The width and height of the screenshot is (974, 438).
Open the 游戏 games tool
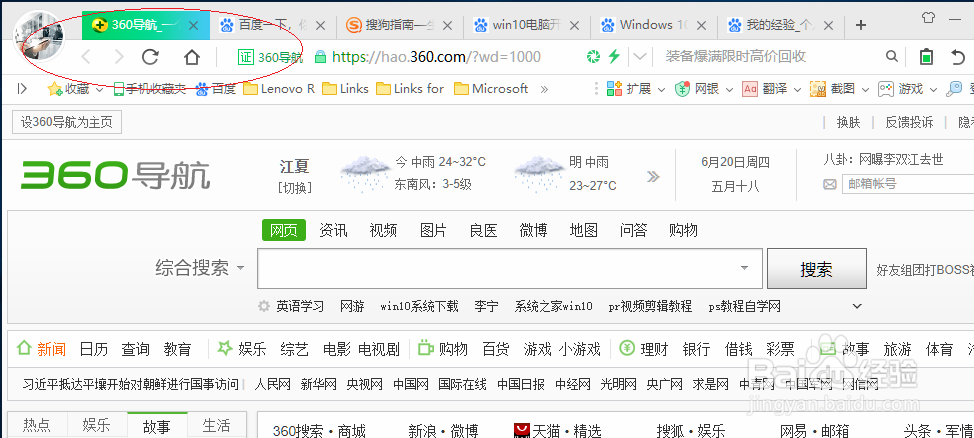[886, 89]
